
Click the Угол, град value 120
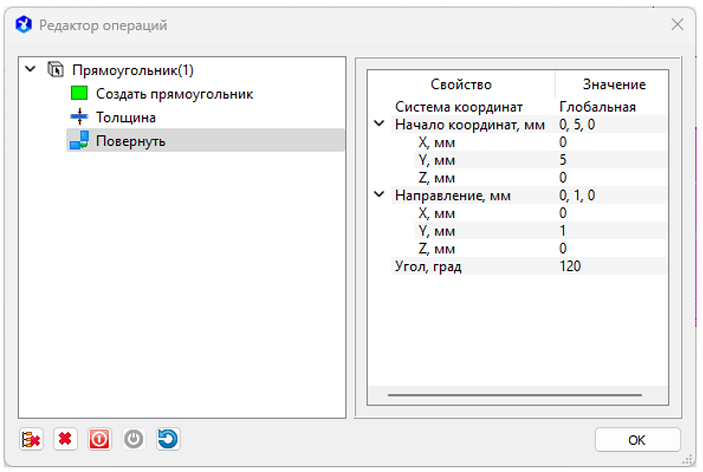571,266
